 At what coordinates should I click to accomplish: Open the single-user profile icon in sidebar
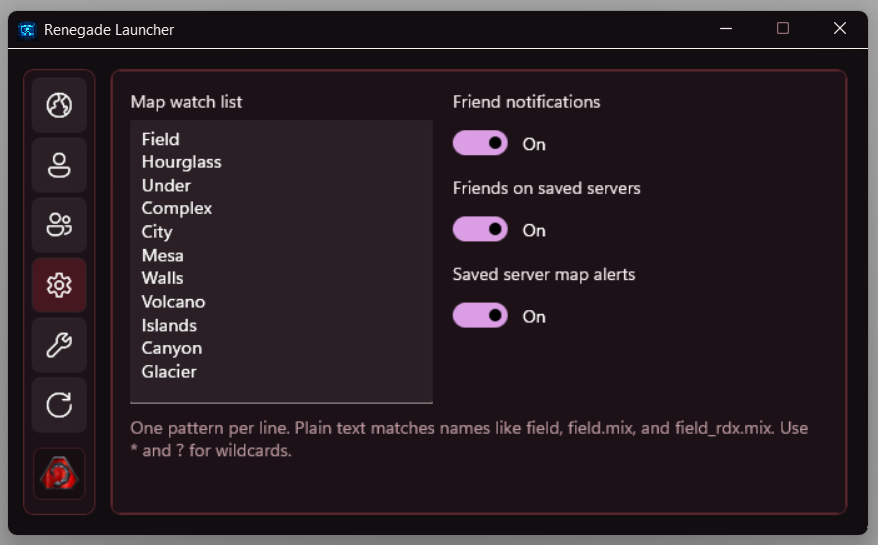pos(59,165)
